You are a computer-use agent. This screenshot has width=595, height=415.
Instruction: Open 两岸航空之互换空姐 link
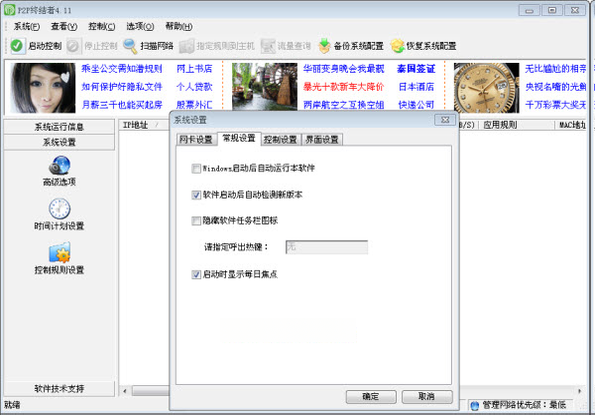click(x=344, y=105)
